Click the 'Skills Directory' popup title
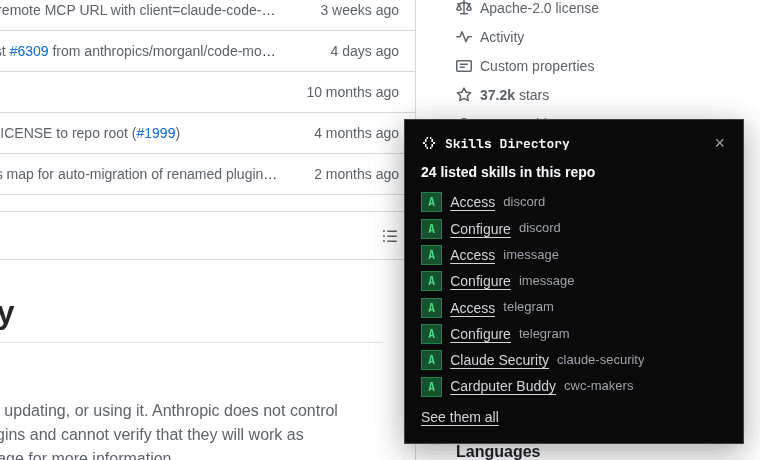This screenshot has height=460, width=760. [507, 143]
